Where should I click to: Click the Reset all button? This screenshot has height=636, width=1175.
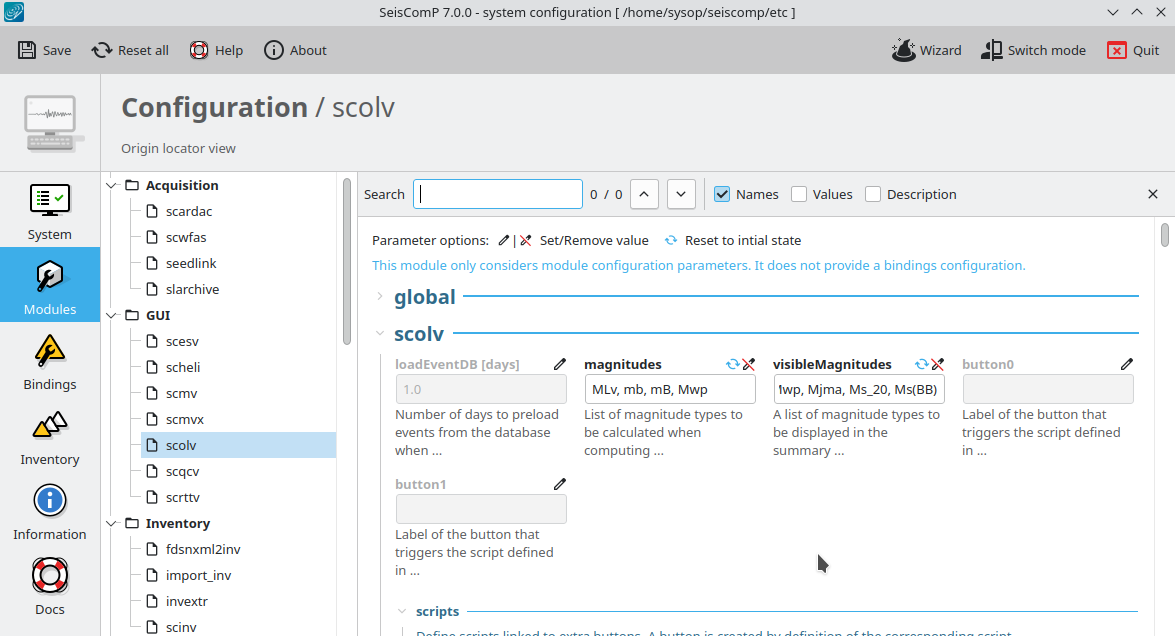coord(130,50)
